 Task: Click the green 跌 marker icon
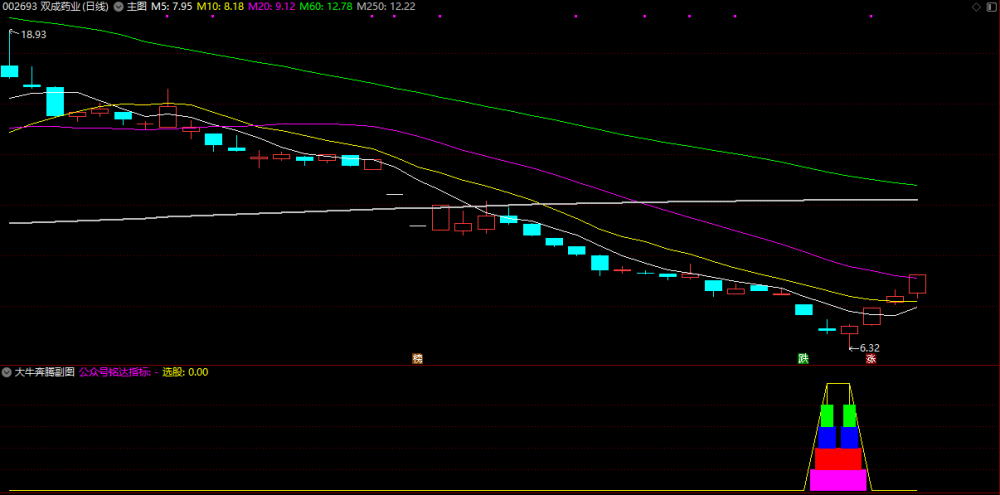tap(803, 358)
